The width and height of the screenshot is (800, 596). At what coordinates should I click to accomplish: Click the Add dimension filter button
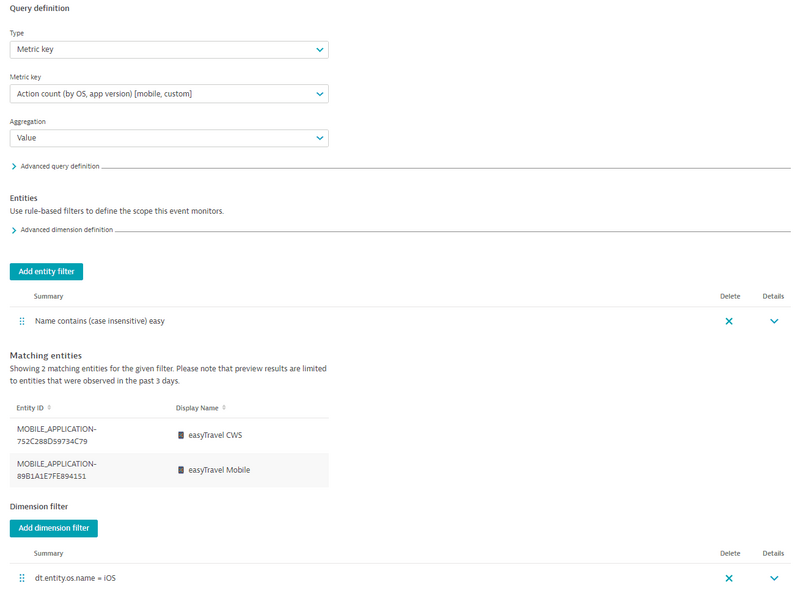click(53, 528)
